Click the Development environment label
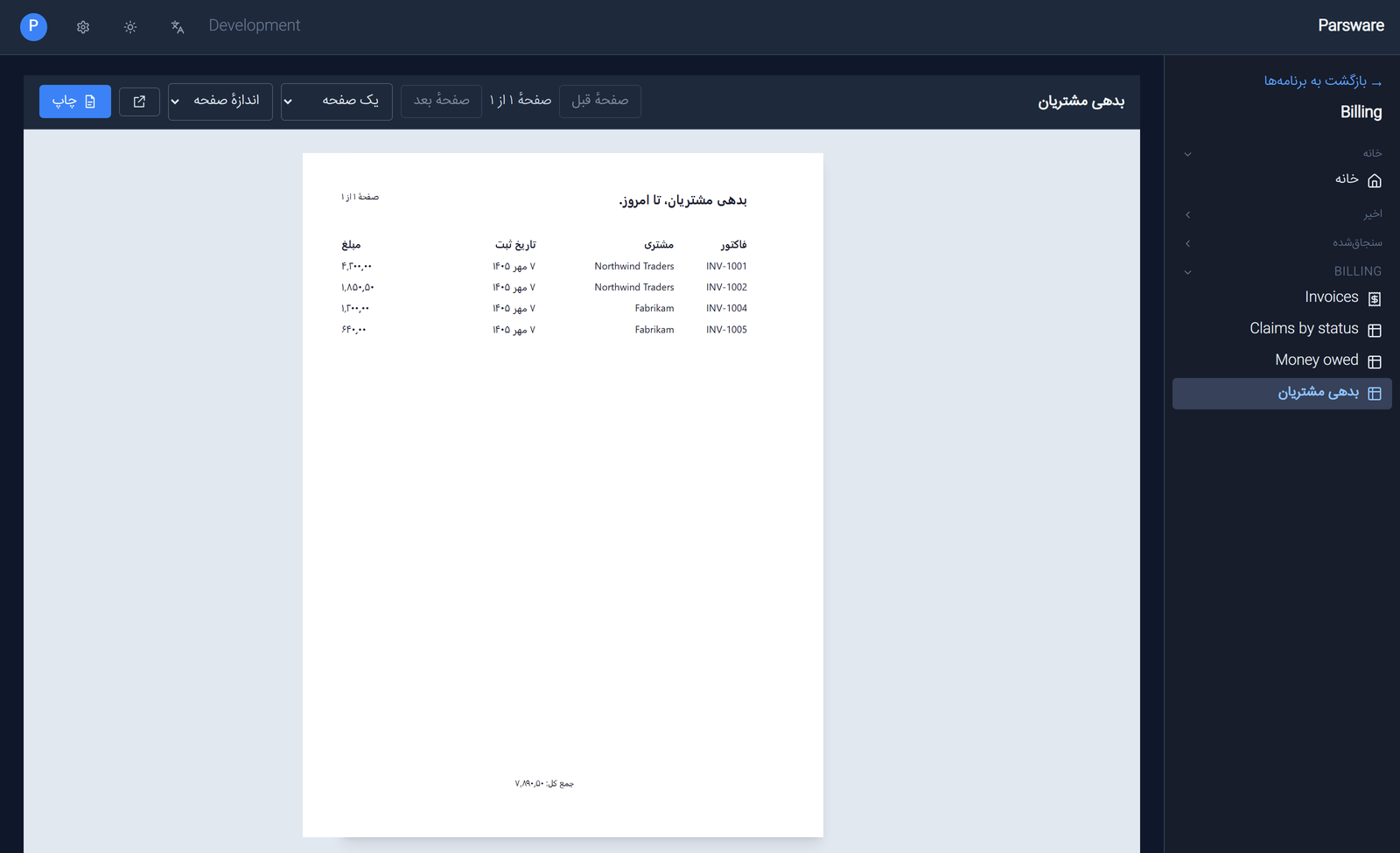This screenshot has width=1400, height=853. pyautogui.click(x=255, y=26)
